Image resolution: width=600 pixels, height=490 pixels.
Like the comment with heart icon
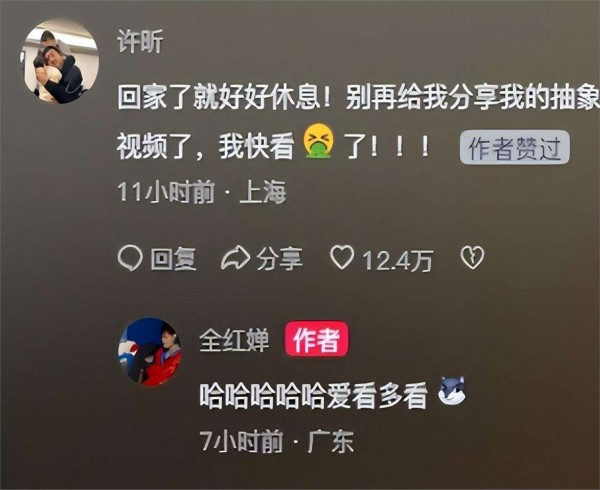[342, 257]
